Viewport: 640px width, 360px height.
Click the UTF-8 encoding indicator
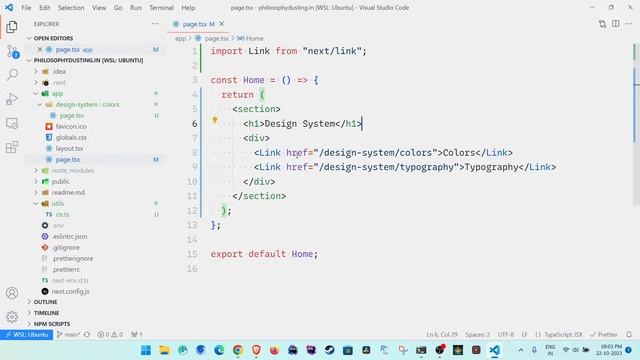(506, 334)
